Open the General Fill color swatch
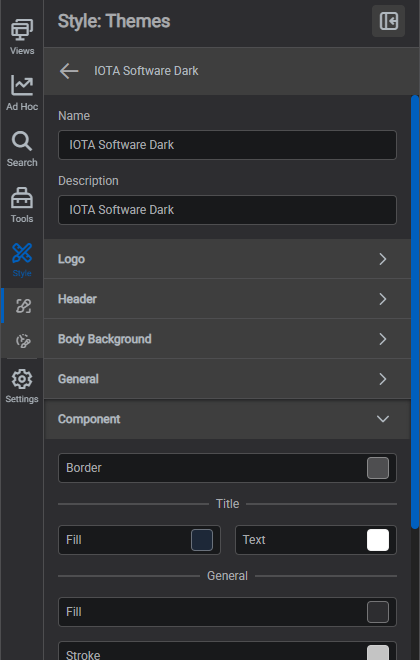 point(377,612)
